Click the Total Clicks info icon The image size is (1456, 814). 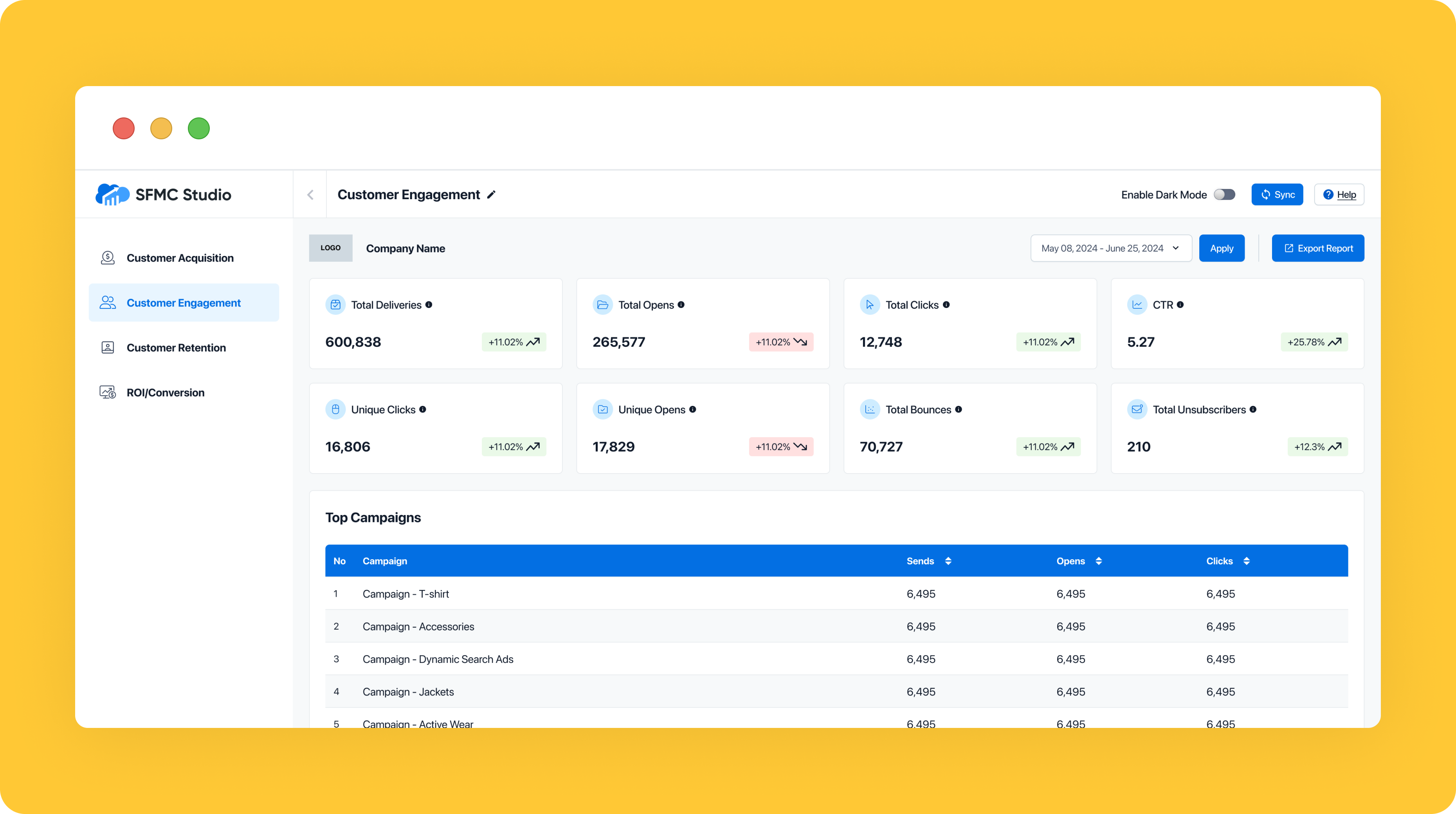pos(946,305)
